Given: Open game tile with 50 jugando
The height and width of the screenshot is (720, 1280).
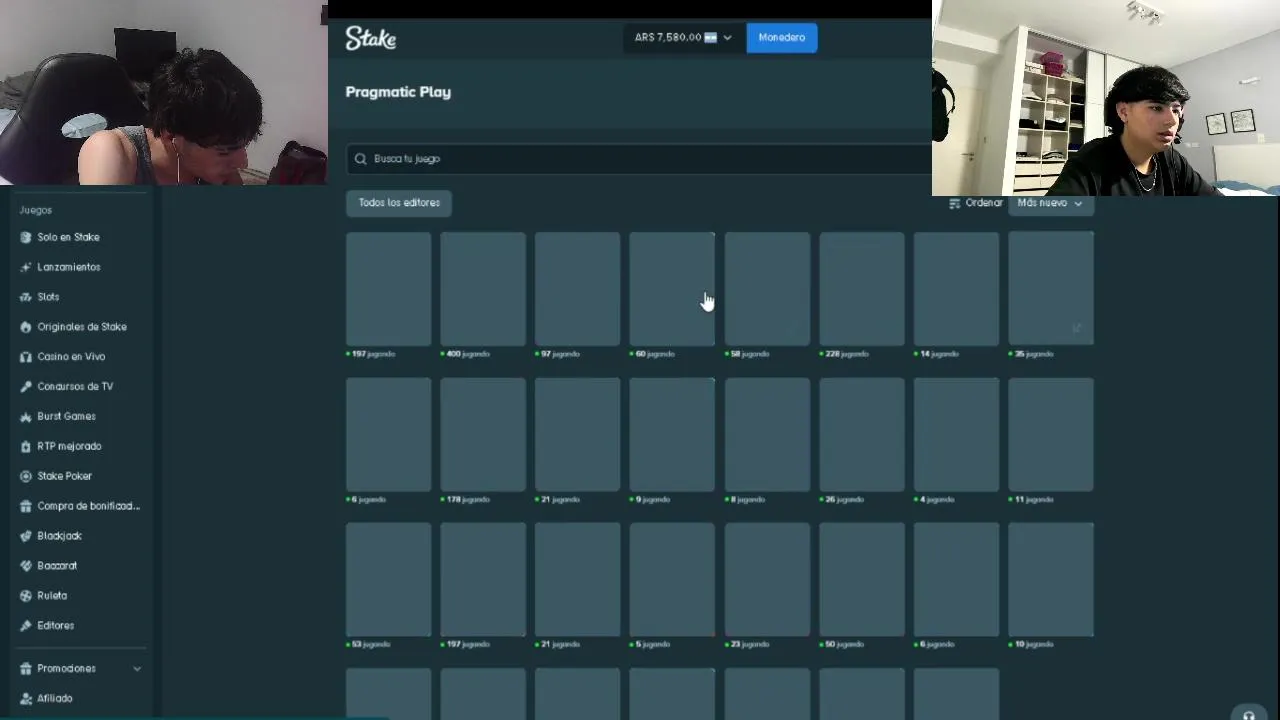Looking at the screenshot, I should [862, 579].
